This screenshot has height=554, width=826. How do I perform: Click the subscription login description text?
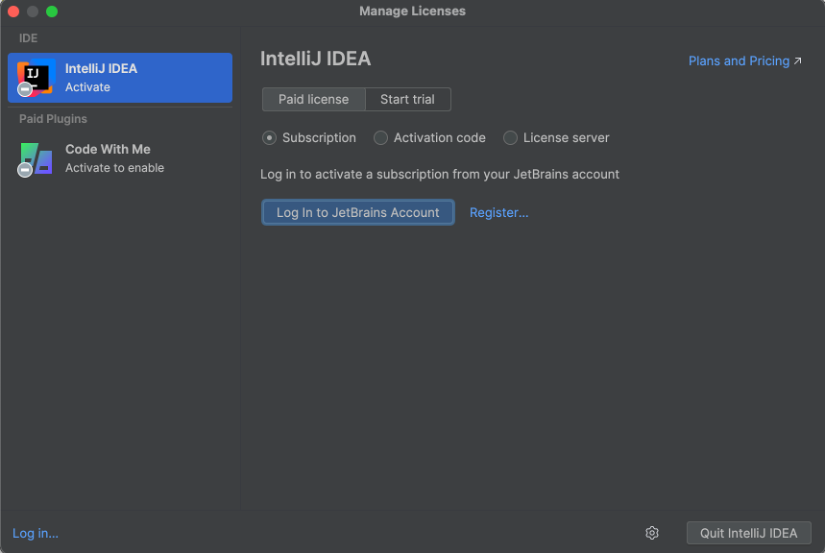point(439,174)
